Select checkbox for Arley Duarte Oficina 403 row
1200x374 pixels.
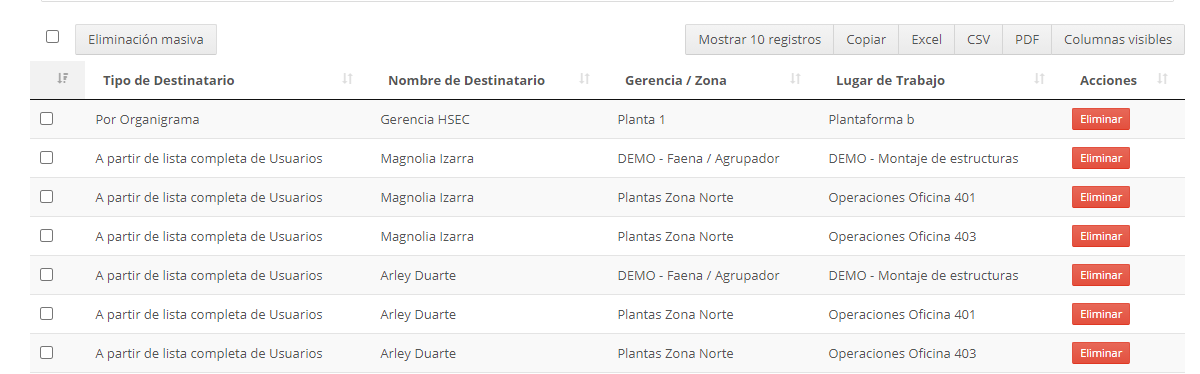(x=46, y=353)
